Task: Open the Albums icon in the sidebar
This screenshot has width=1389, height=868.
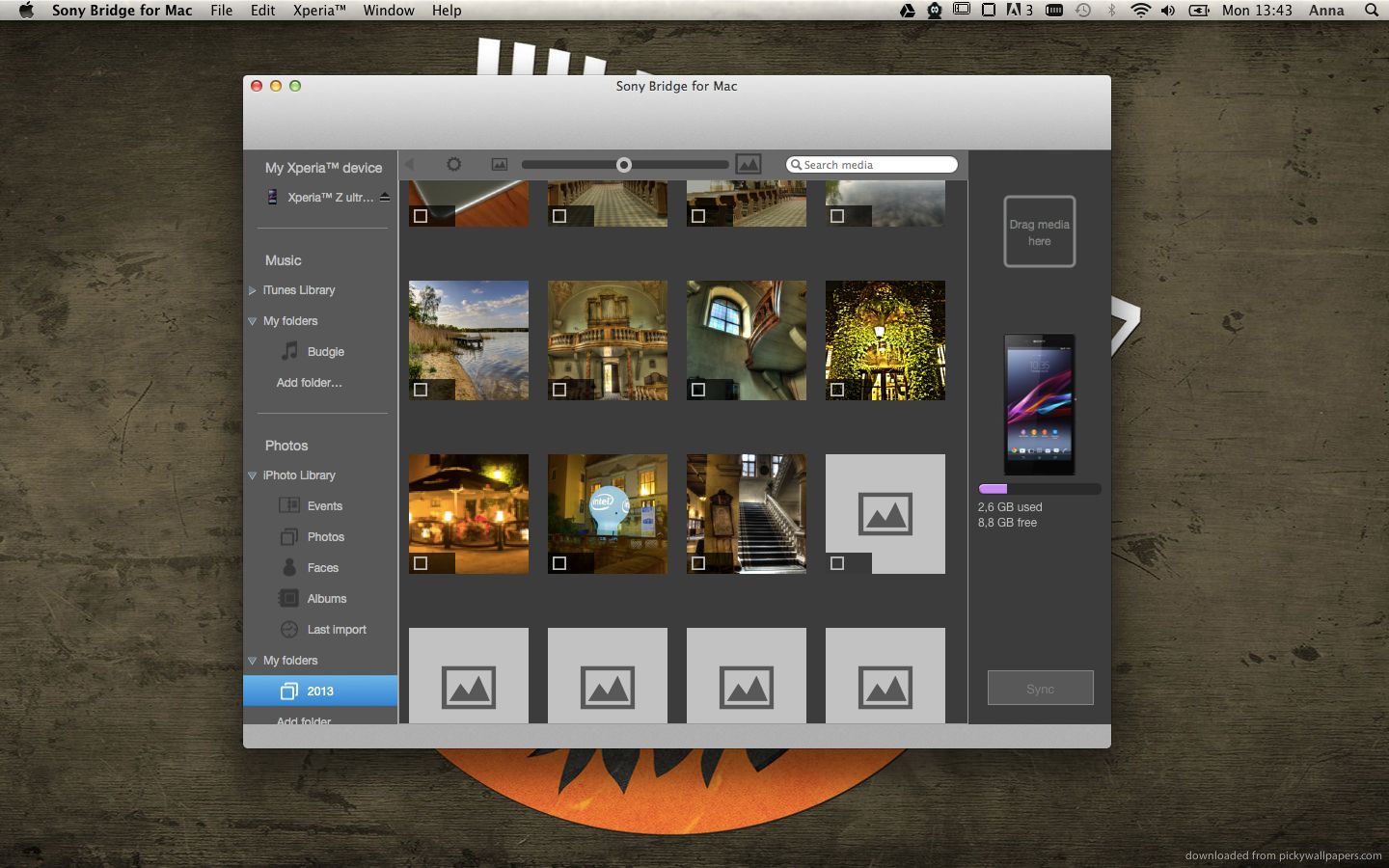Action: (x=288, y=598)
